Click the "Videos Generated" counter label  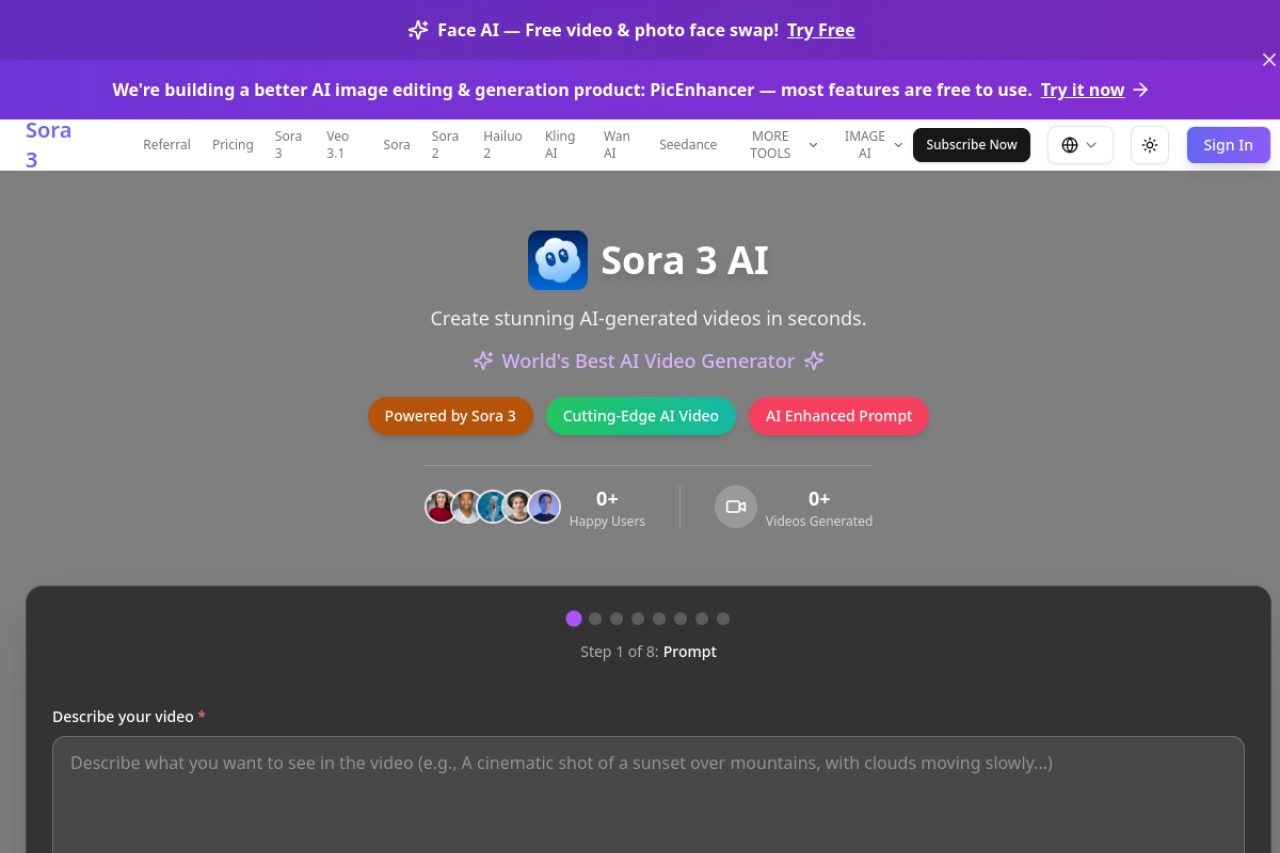pos(819,521)
